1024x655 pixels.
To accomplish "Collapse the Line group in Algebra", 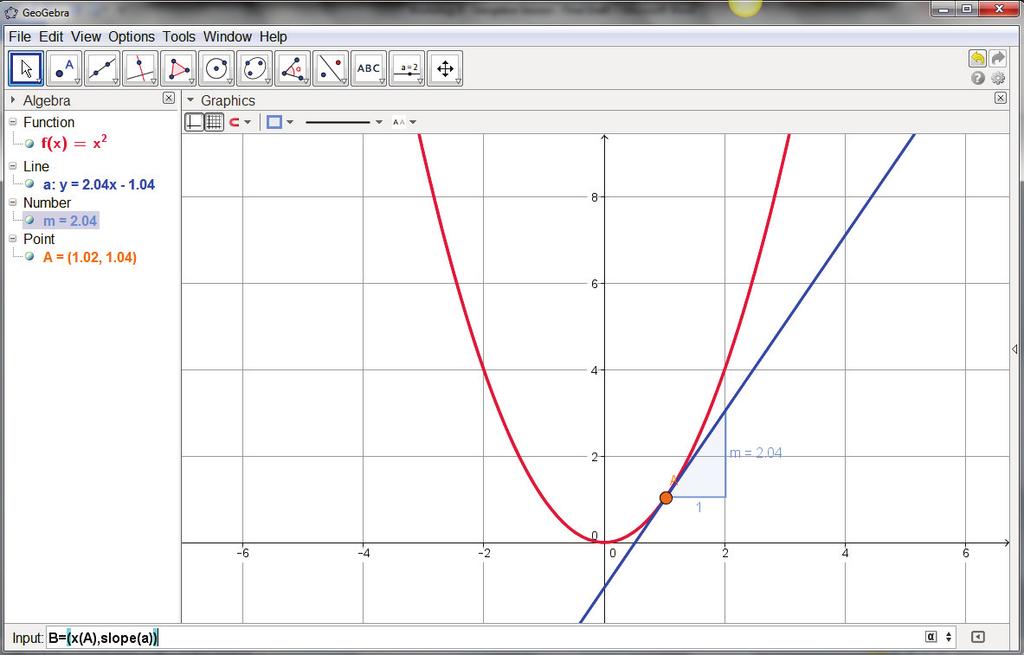I will point(12,167).
